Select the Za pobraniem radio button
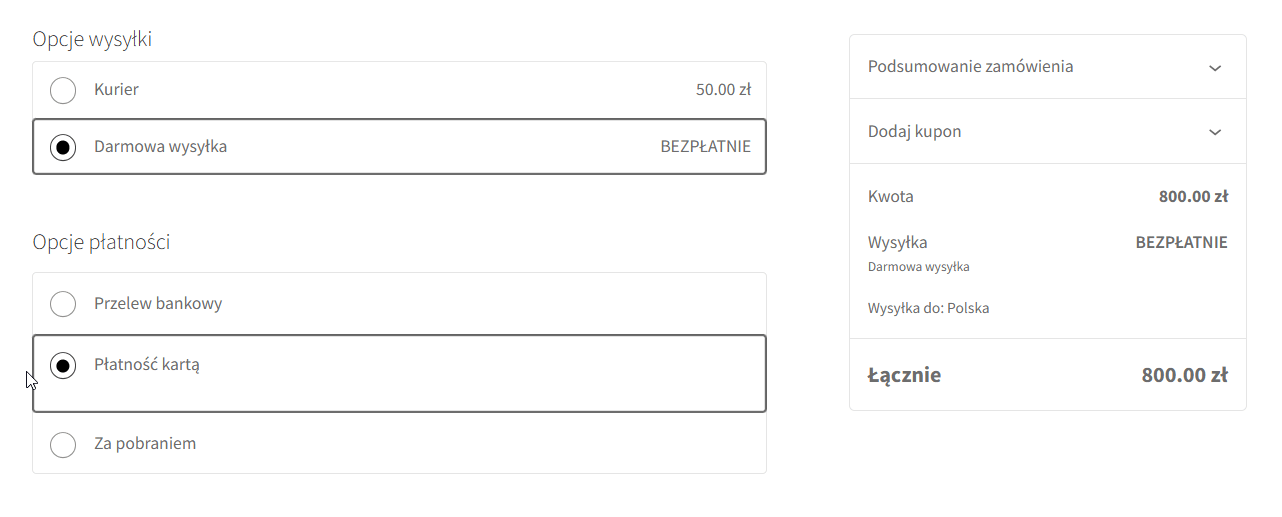The width and height of the screenshot is (1282, 517). tap(63, 444)
